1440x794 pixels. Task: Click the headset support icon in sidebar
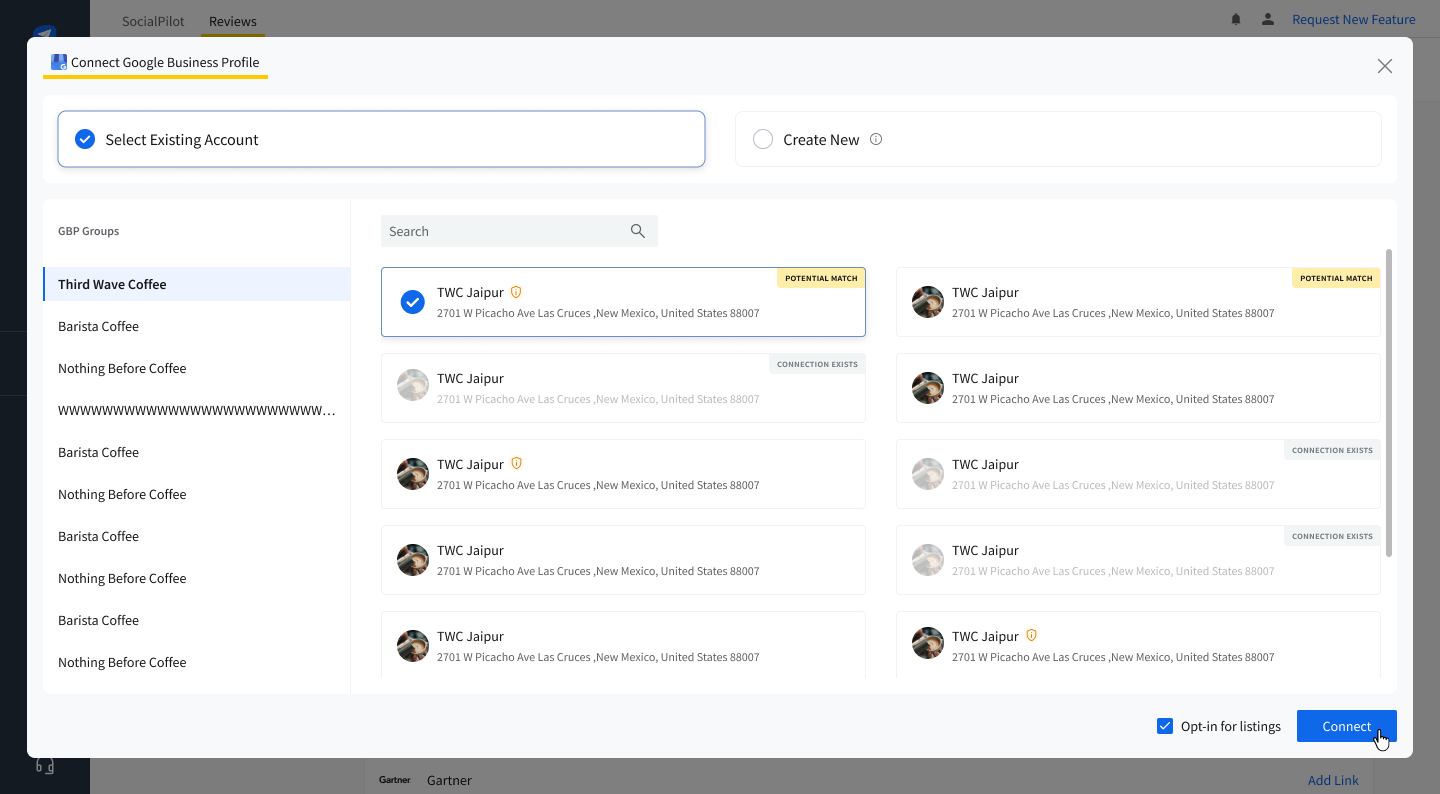pos(45,765)
